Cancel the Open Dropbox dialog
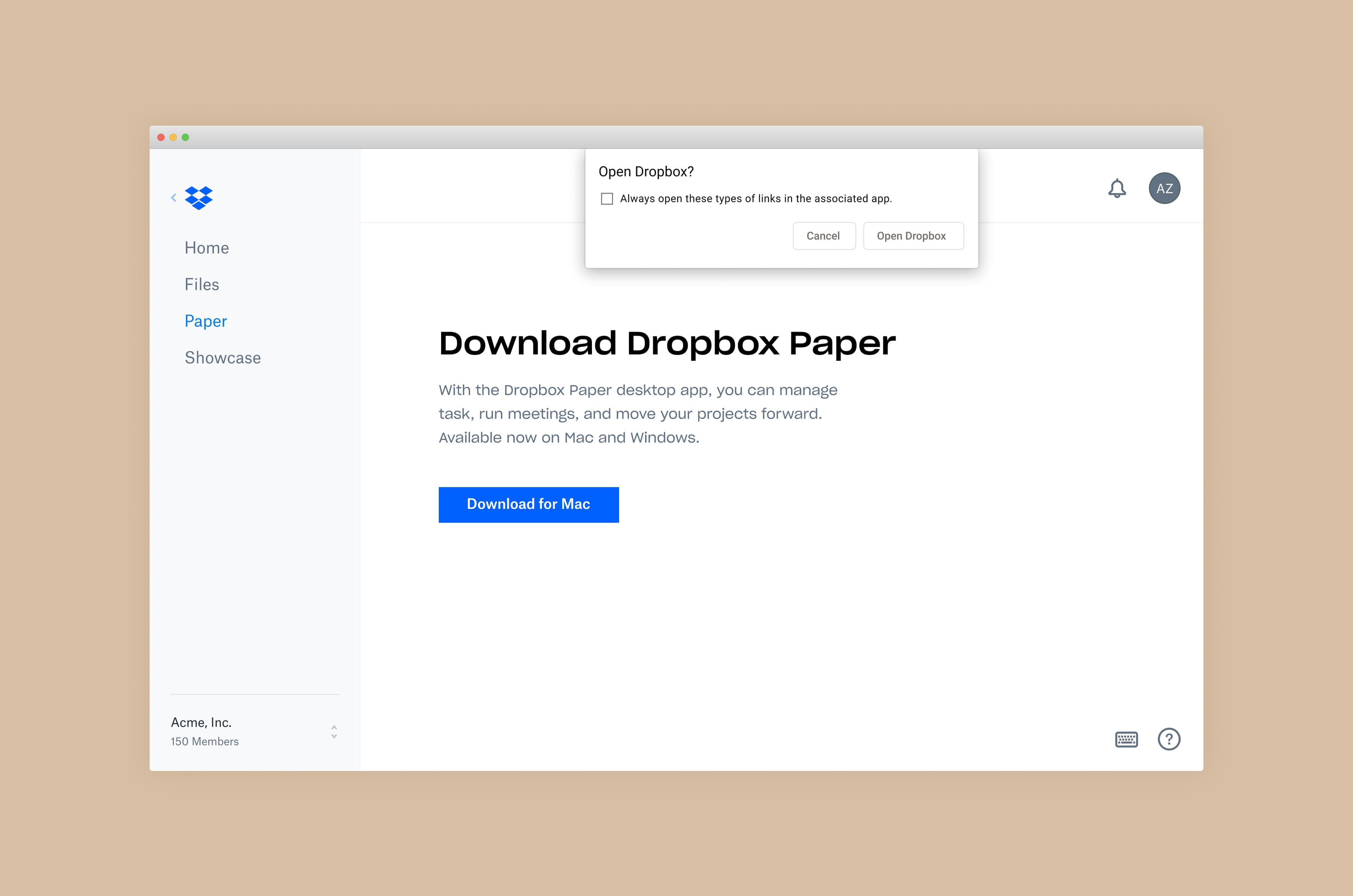Image resolution: width=1353 pixels, height=896 pixels. pos(824,236)
